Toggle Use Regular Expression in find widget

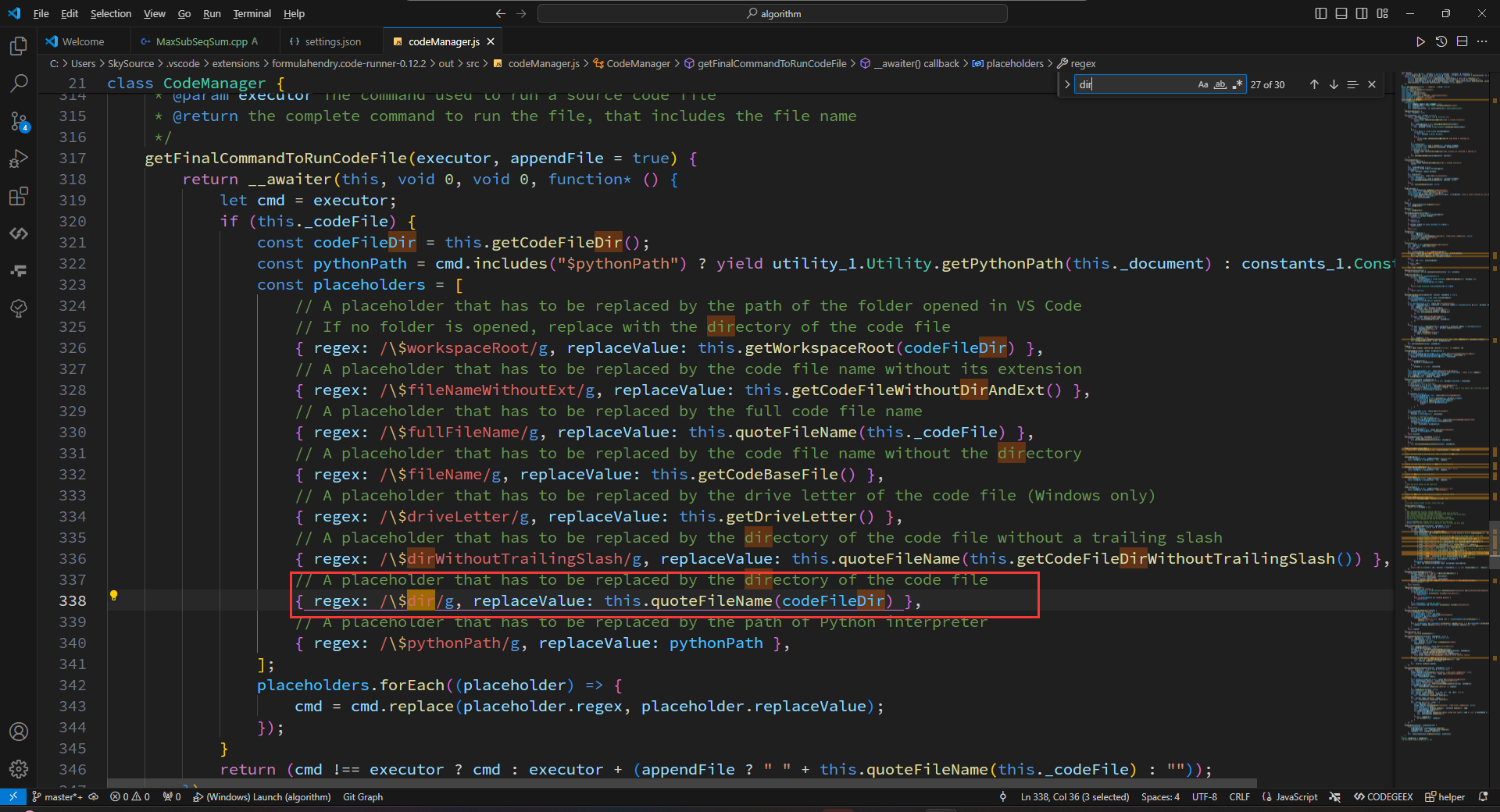coord(1237,84)
